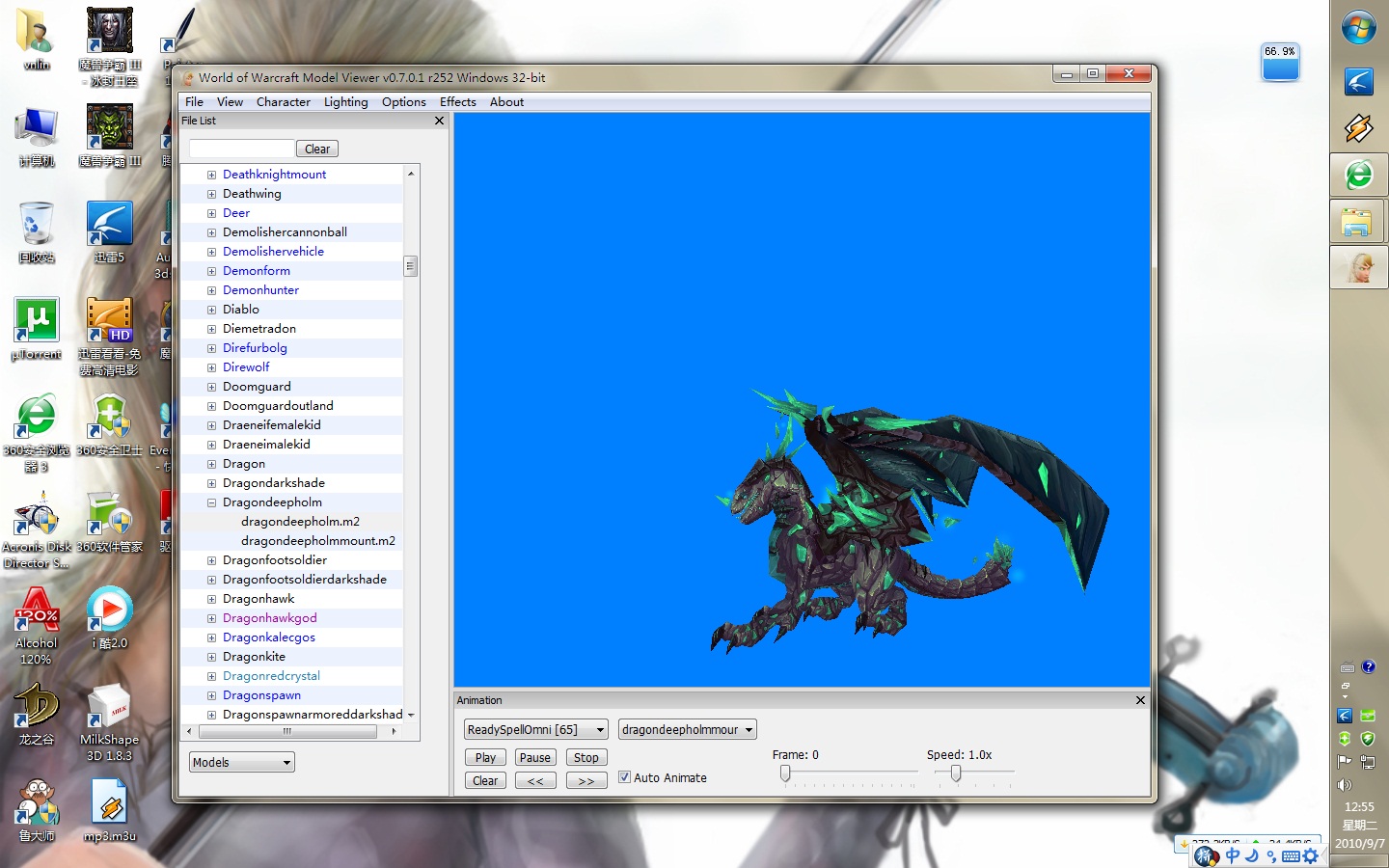Expand the Deathknightmount tree node
The height and width of the screenshot is (868, 1389).
[211, 175]
